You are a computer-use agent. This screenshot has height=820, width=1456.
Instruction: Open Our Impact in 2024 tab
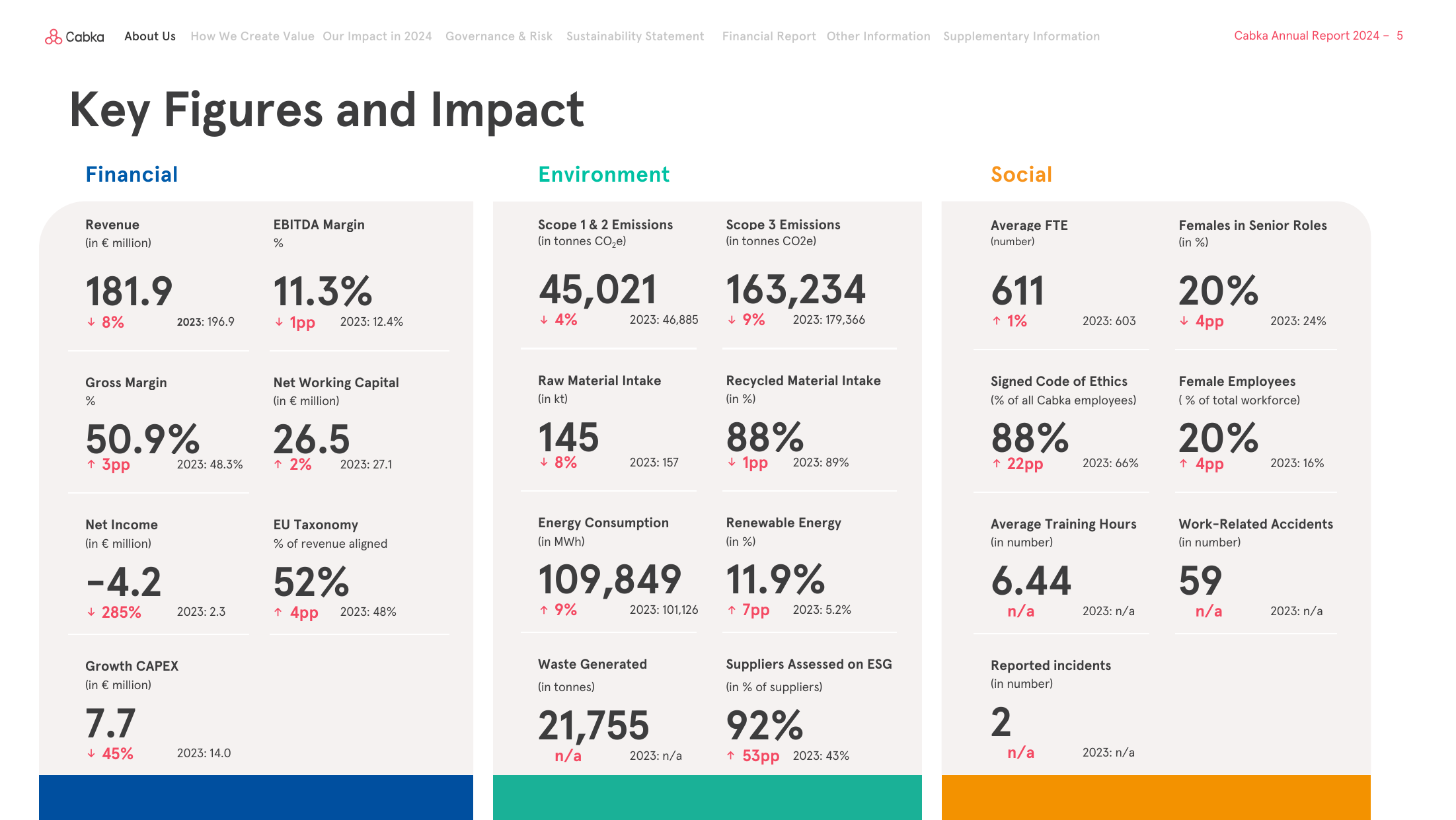click(x=377, y=36)
